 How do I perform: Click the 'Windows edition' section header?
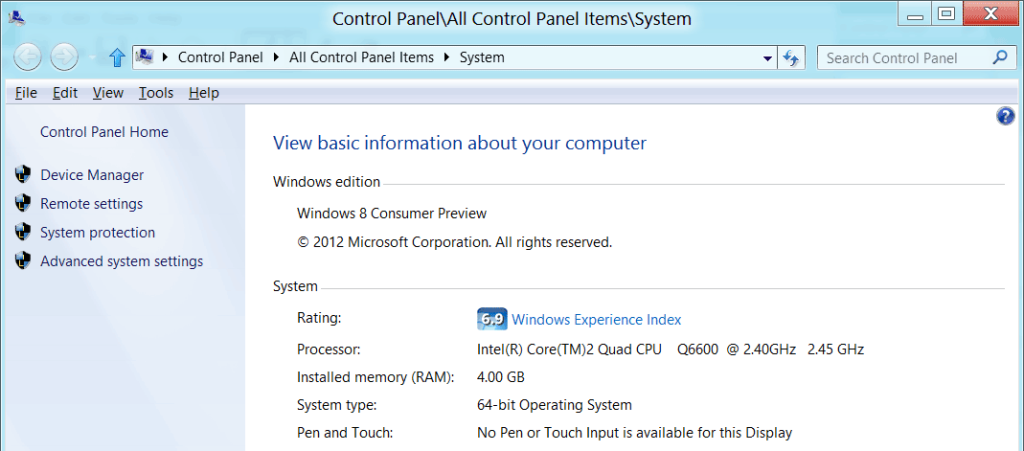pyautogui.click(x=326, y=182)
